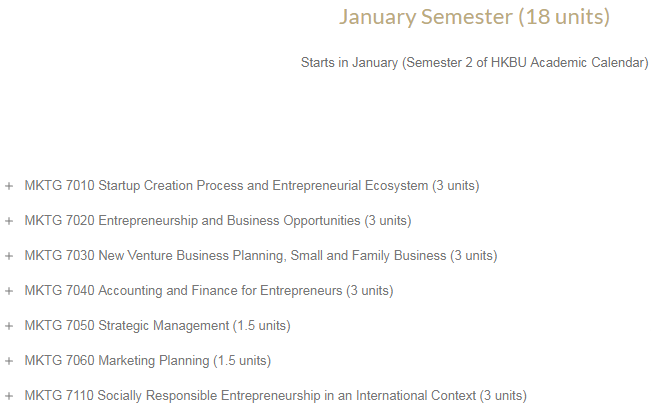Expand MKTG 7010 with its plus icon
Screen dimensions: 651x406
pyautogui.click(x=9, y=186)
